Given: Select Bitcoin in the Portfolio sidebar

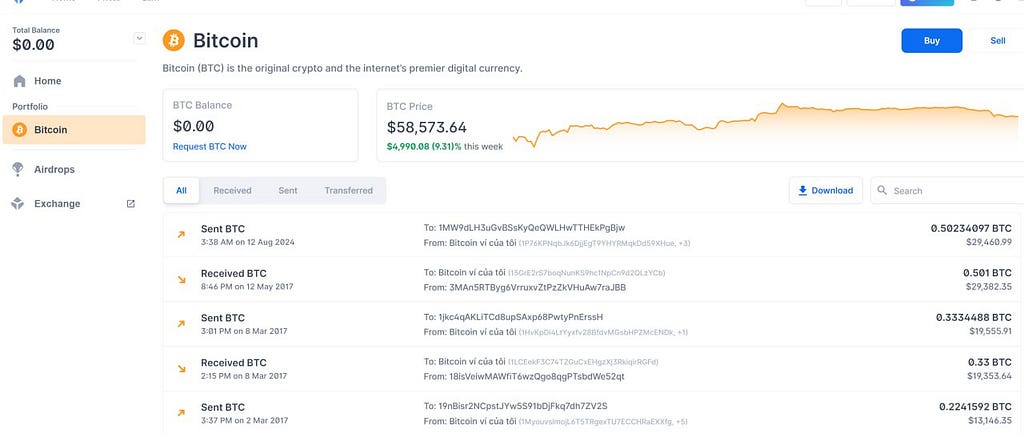Looking at the screenshot, I should point(74,130).
